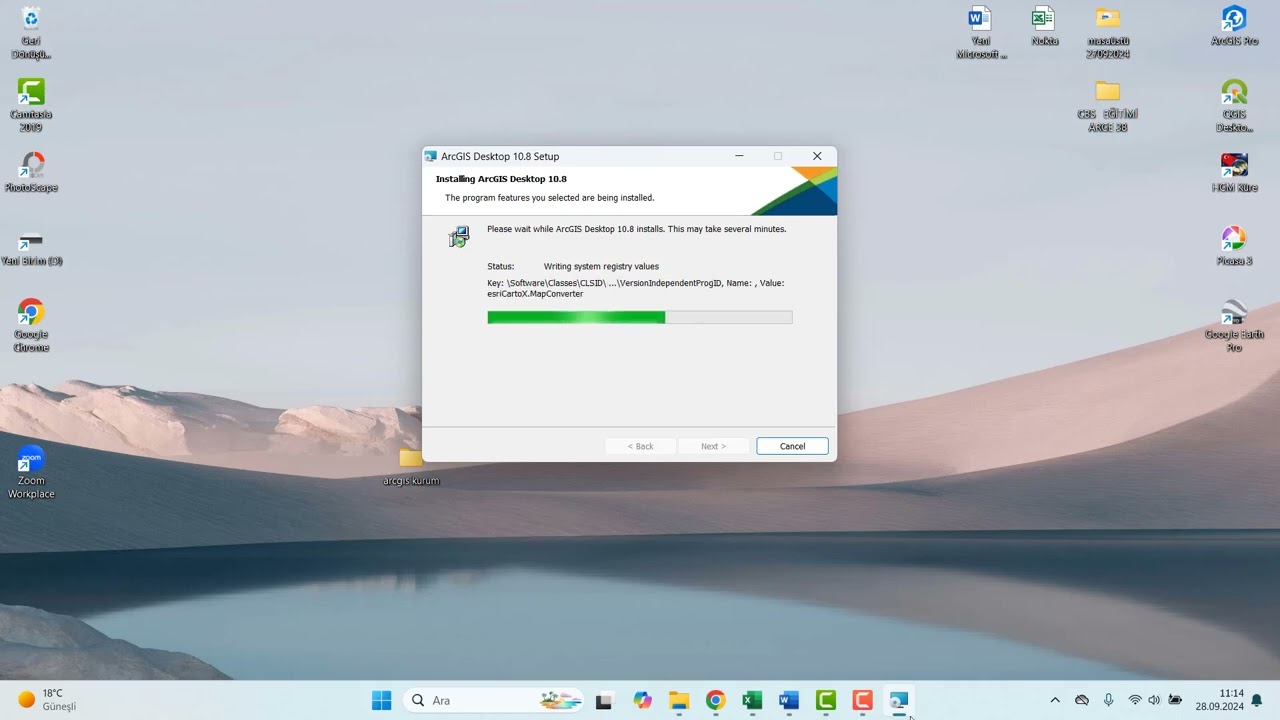Switch to Excel via the taskbar

coord(752,701)
